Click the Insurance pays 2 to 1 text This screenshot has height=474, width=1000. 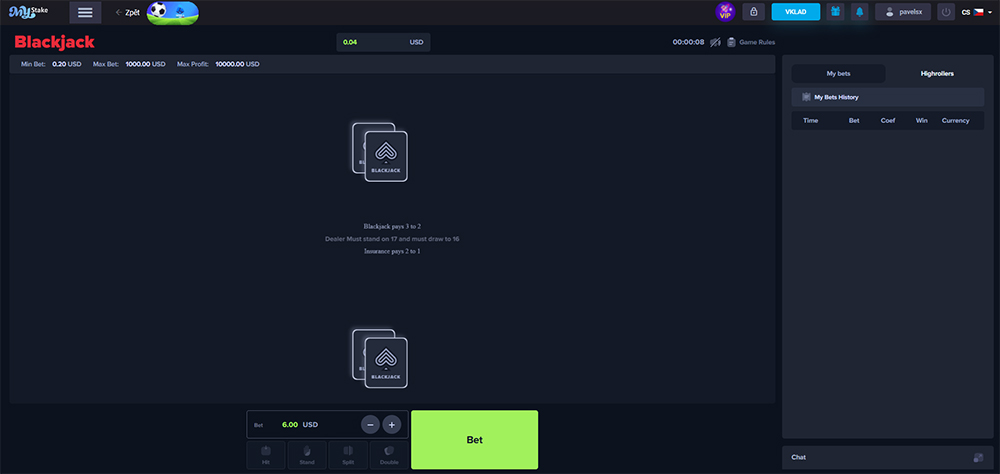pyautogui.click(x=392, y=251)
